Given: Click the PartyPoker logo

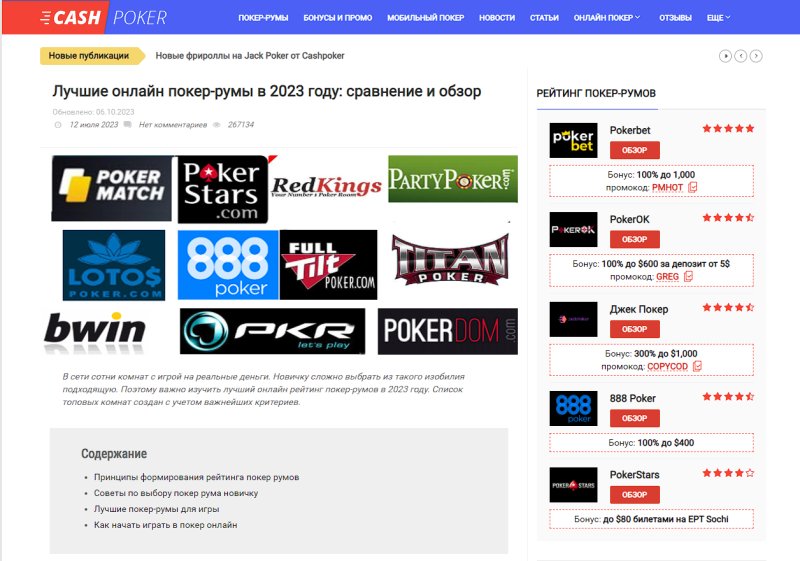Looking at the screenshot, I should point(453,179).
